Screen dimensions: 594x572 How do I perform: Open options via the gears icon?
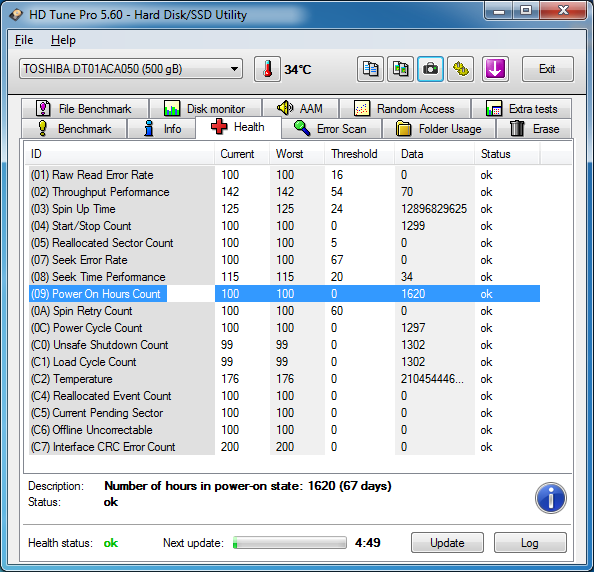click(x=460, y=69)
